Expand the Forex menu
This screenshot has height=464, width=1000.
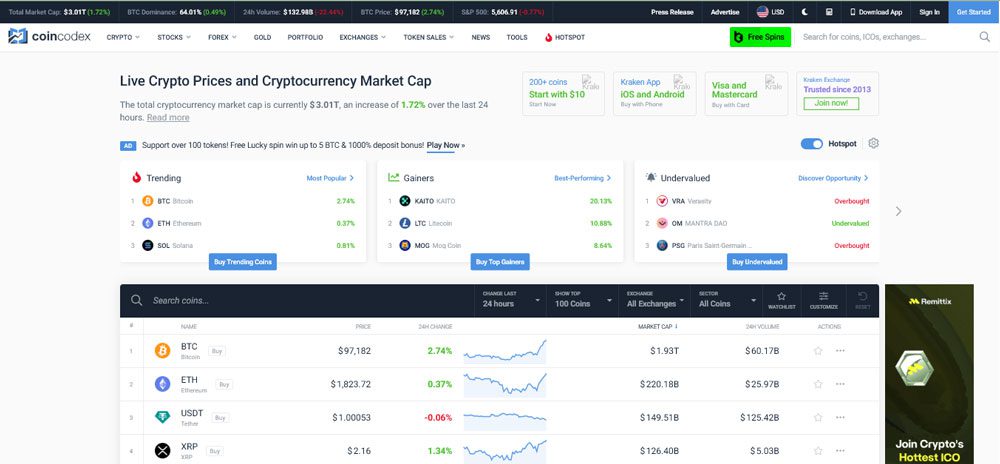tap(222, 37)
